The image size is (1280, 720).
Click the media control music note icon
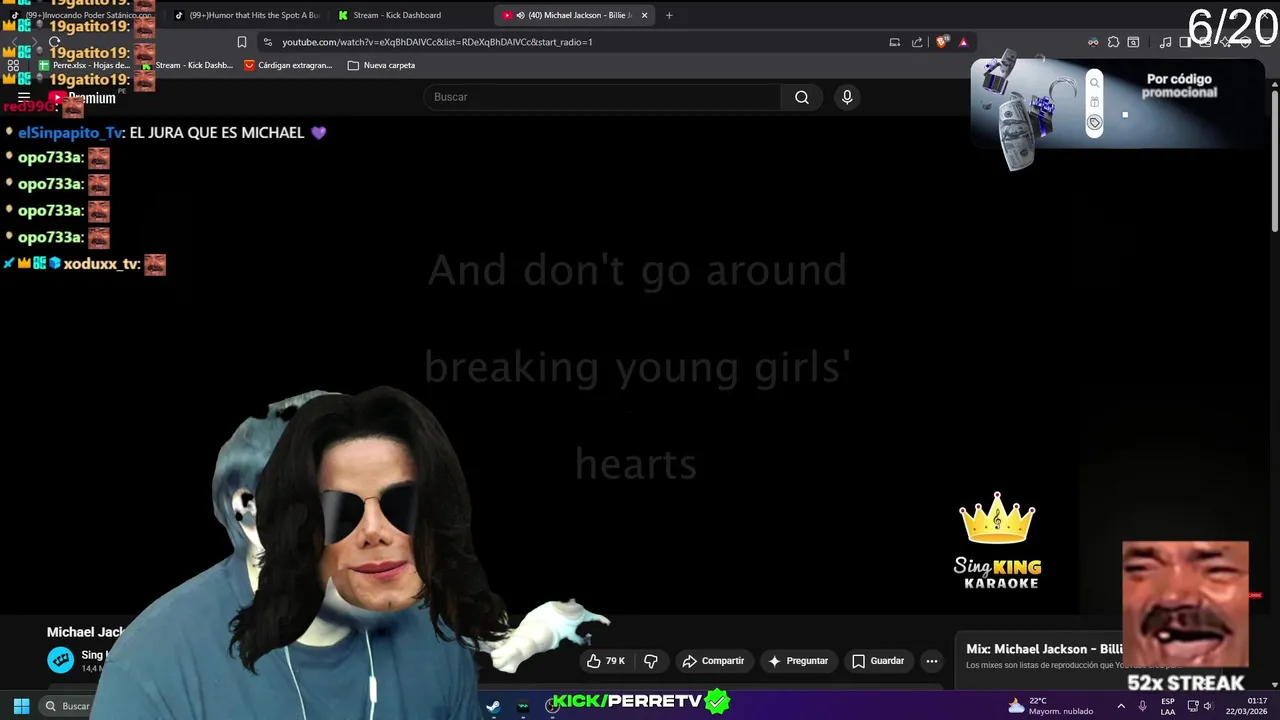coord(1165,42)
